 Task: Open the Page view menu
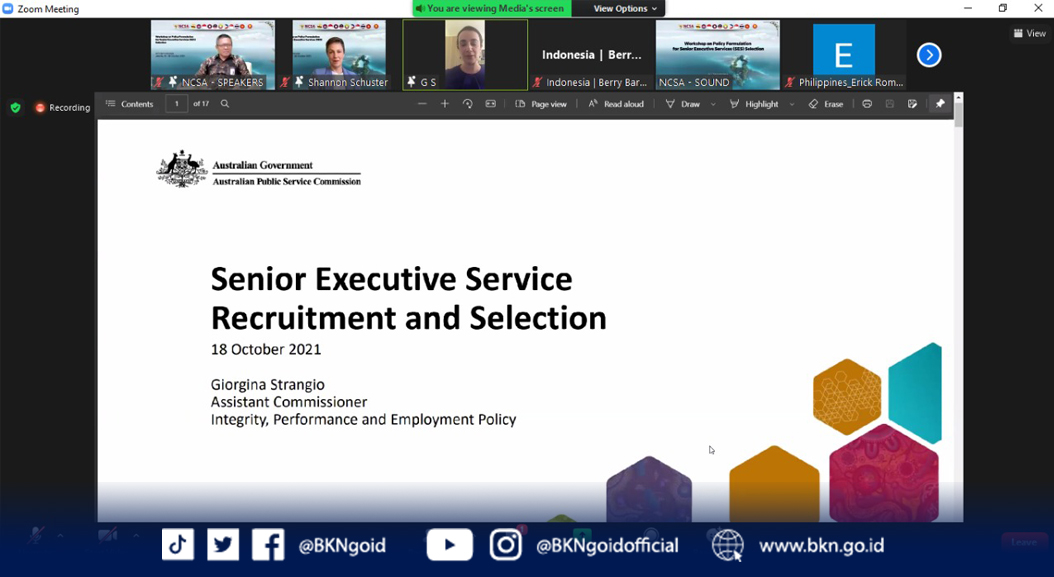pos(541,104)
